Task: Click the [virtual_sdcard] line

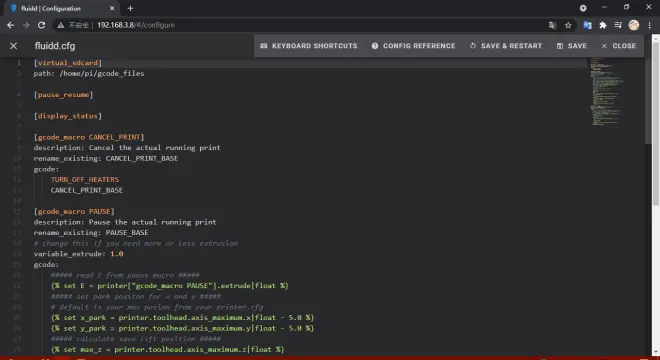Action: coord(68,63)
